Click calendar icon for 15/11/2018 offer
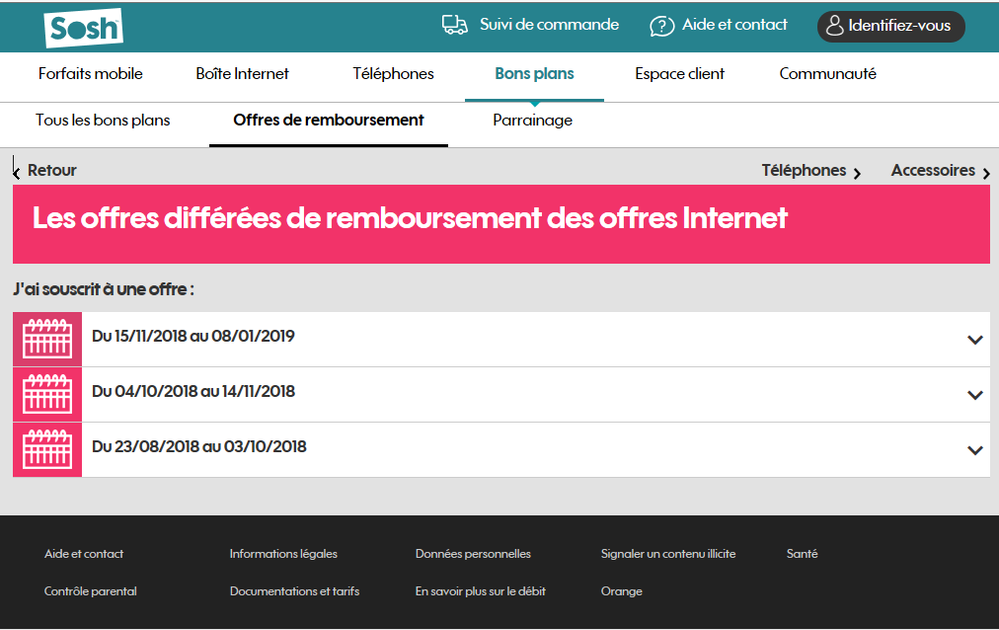The height and width of the screenshot is (630, 999). [x=47, y=339]
